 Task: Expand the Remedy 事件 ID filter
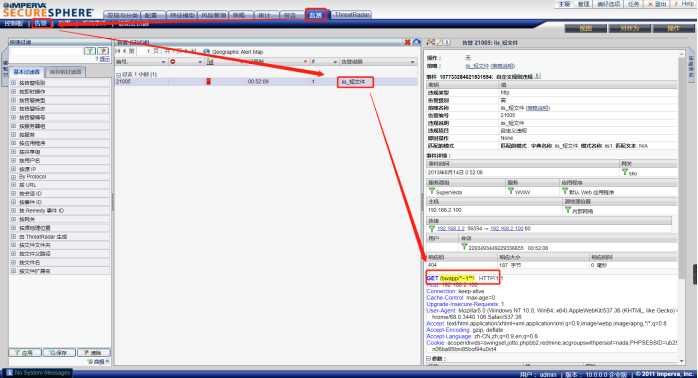(x=13, y=211)
